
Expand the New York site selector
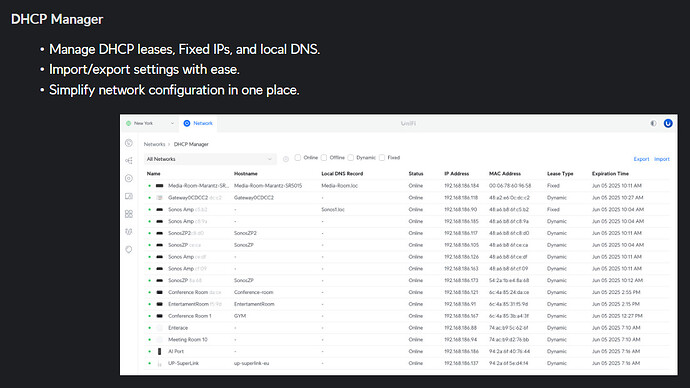point(150,124)
